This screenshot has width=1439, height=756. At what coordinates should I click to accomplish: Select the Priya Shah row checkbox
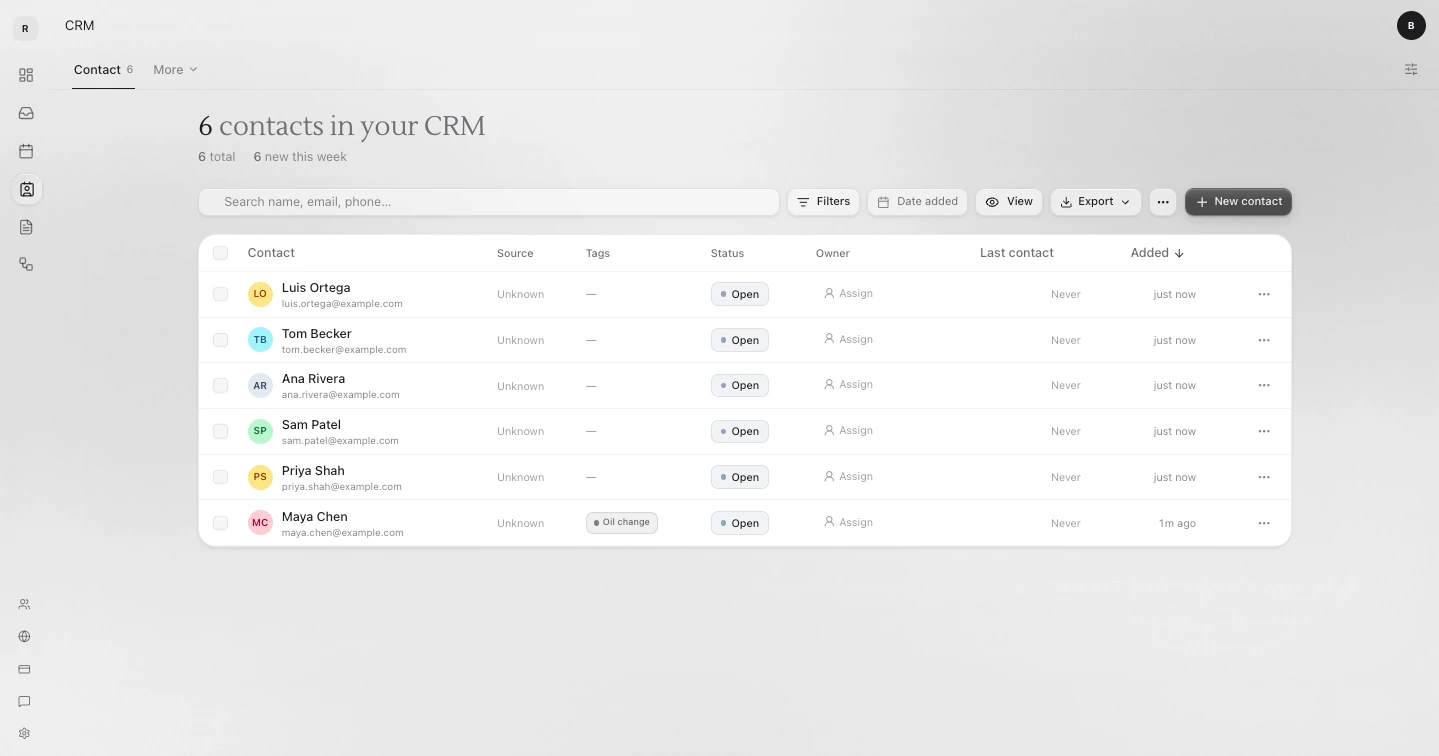(220, 477)
